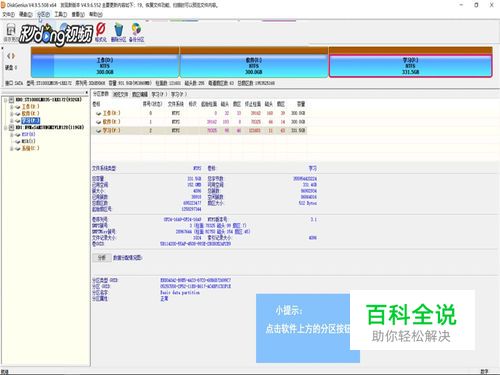Click drive icon beside MSR in tree
This screenshot has height=375, width=500.
click(x=18, y=142)
